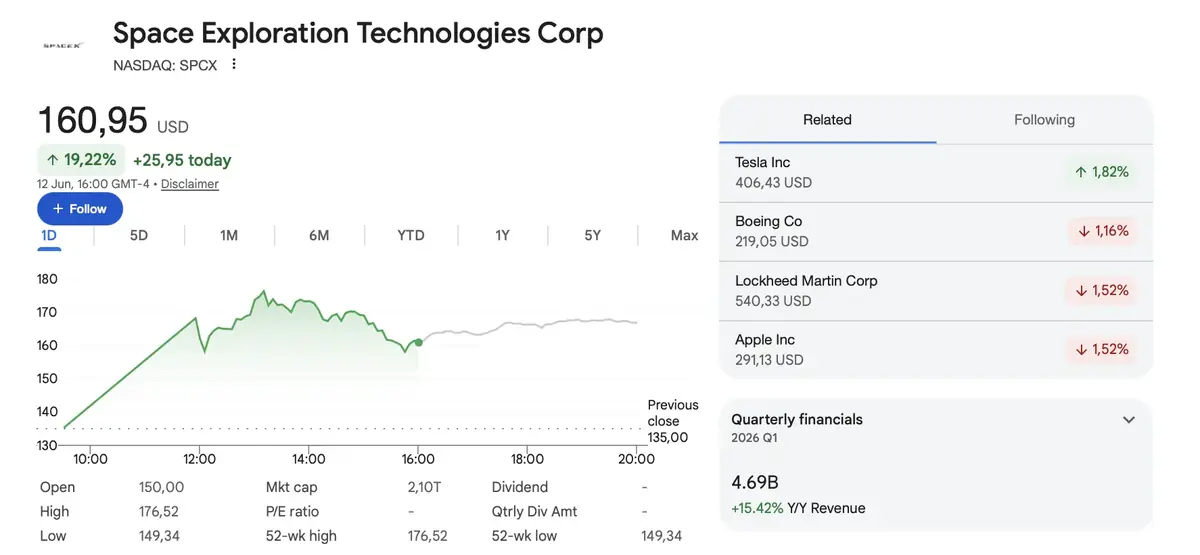Click the 160,95 price value

[x=92, y=120]
